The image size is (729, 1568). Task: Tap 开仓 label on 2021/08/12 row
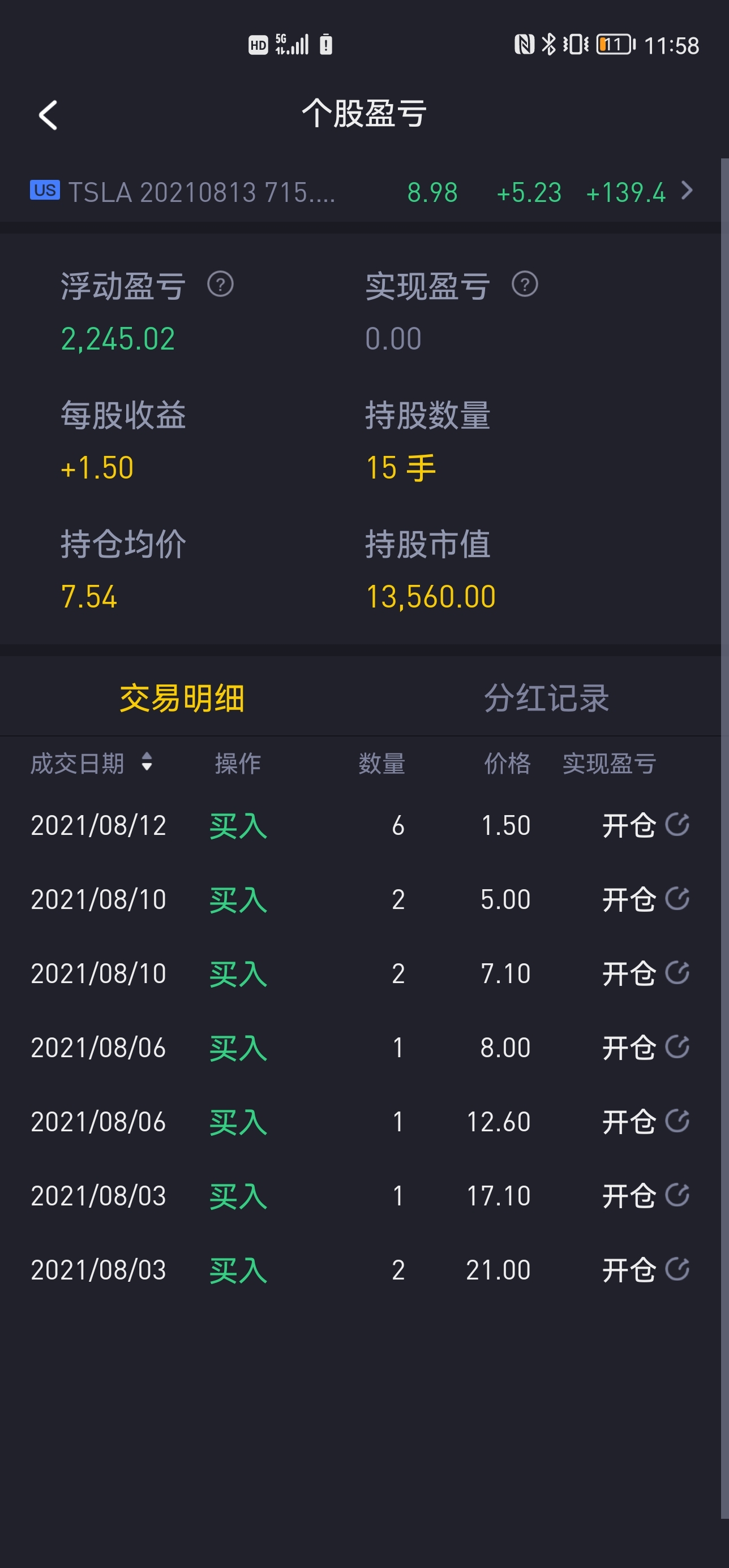628,825
